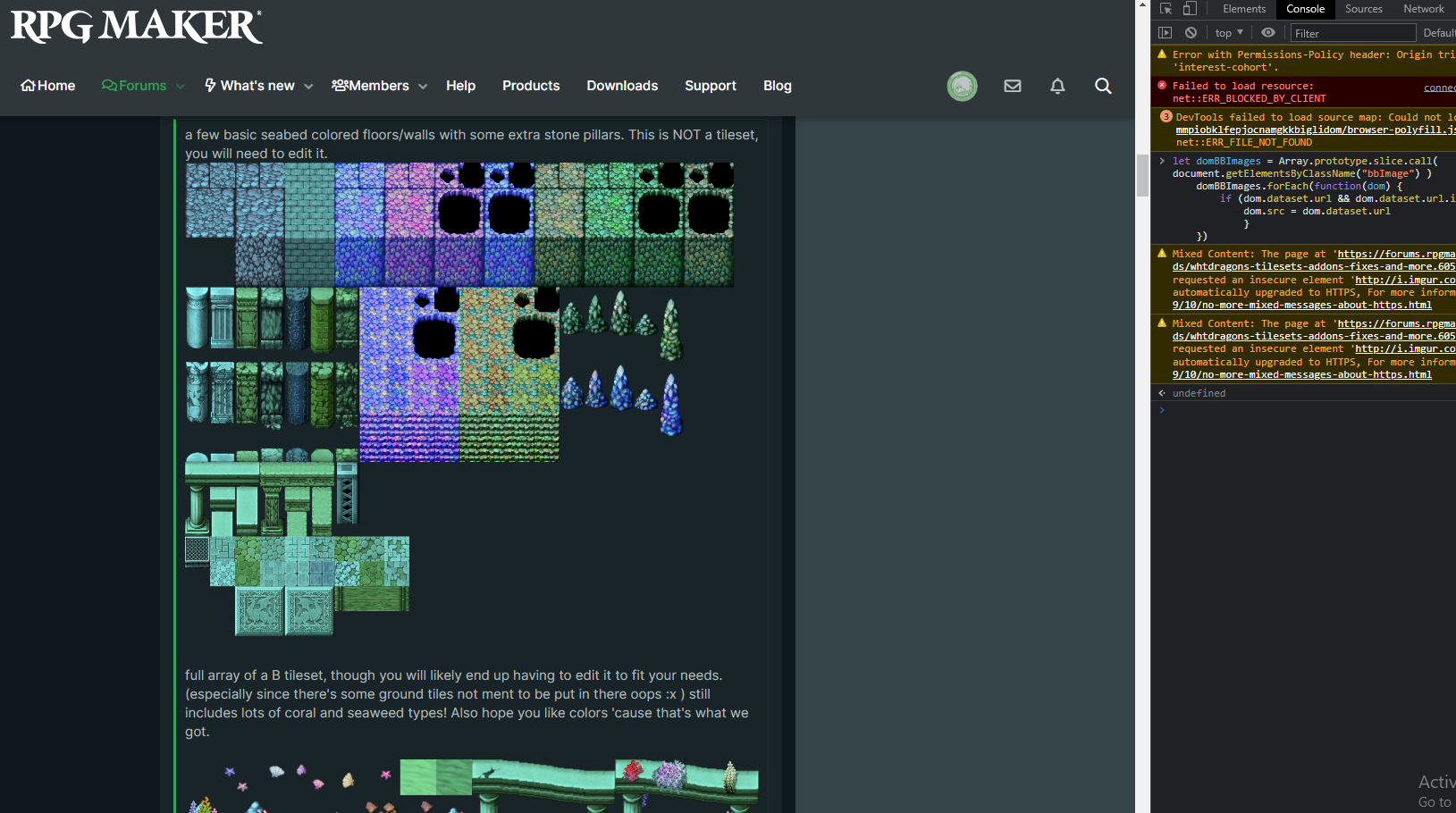Screen dimensions: 1456x813
Task: Expand the Forums dropdown arrow
Action: (180, 87)
